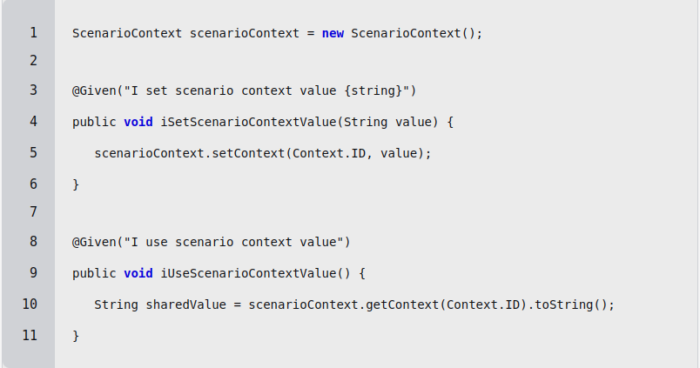Screen dimensions: 700x368
Task: Click line number 11 in the gutter
Action: pos(30,335)
